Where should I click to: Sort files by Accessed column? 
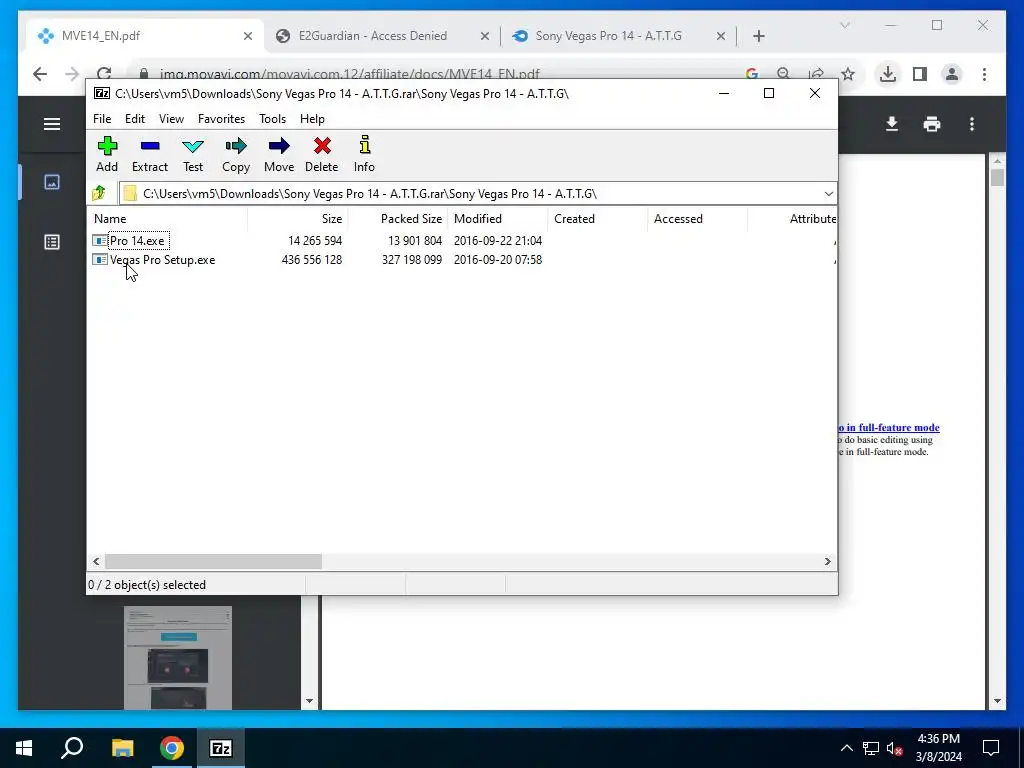click(697, 219)
